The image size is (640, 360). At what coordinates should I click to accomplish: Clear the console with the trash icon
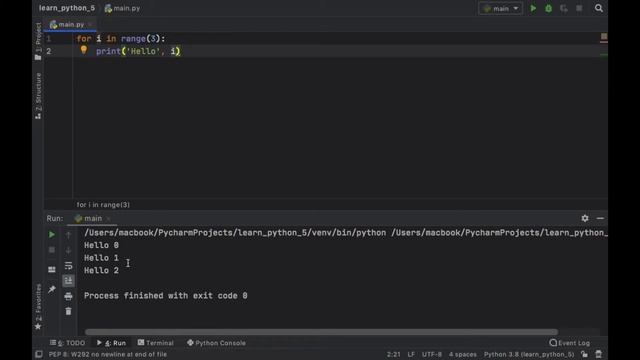[x=68, y=311]
